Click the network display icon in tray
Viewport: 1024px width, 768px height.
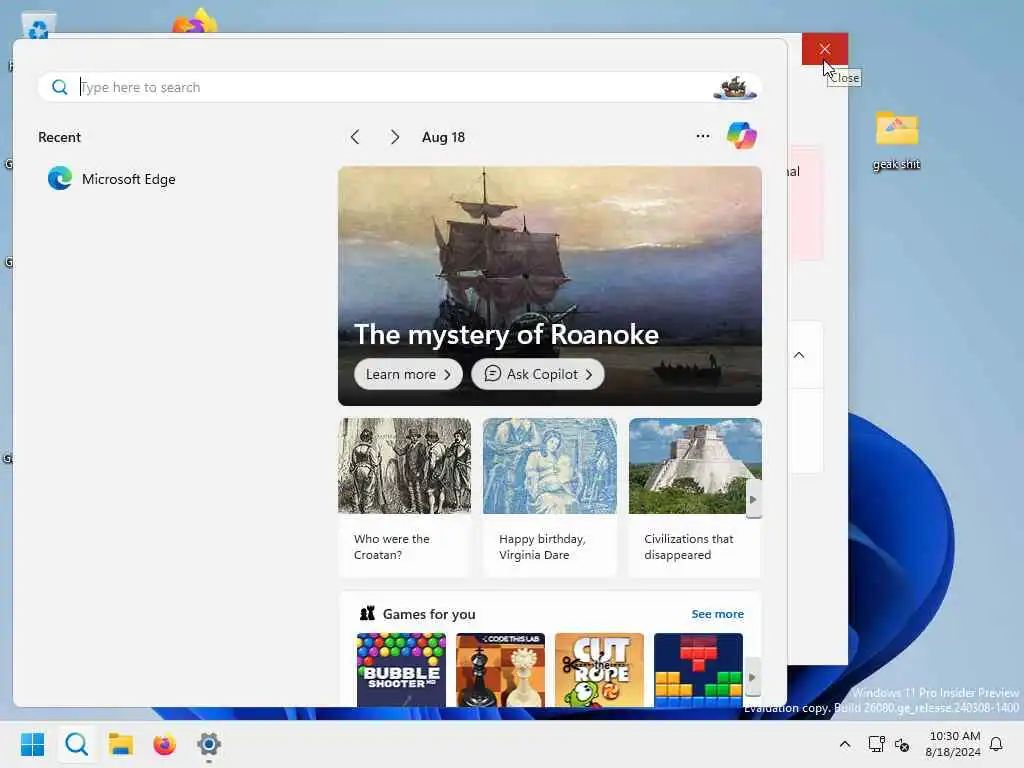(x=876, y=744)
